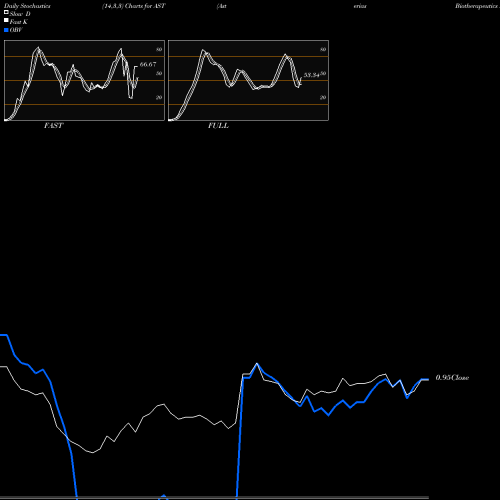The height and width of the screenshot is (500, 500).
Task: Click the 'Slow D' legend text
Action: [x=20, y=14]
